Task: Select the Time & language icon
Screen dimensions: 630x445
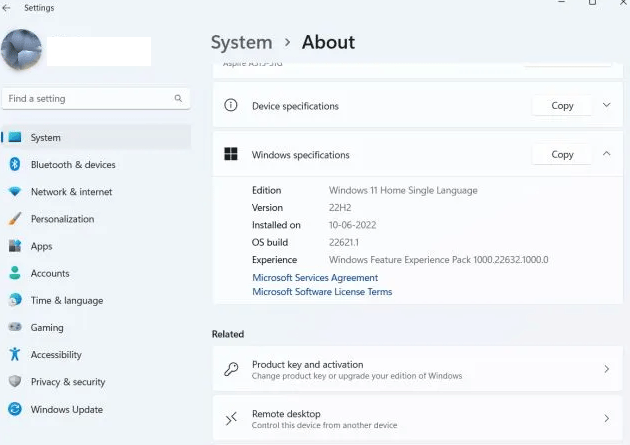Action: (x=15, y=300)
